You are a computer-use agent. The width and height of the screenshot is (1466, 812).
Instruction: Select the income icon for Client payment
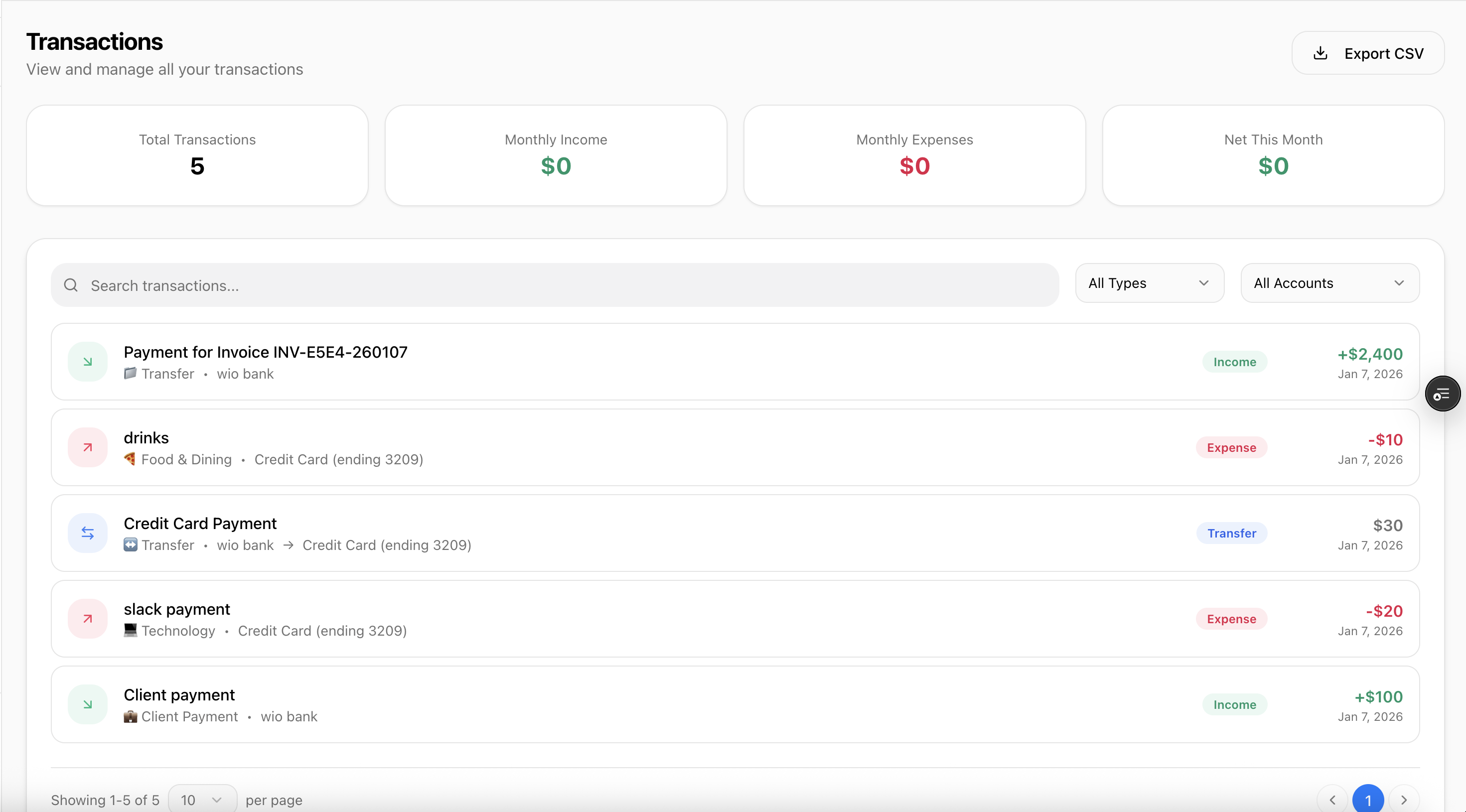click(87, 704)
